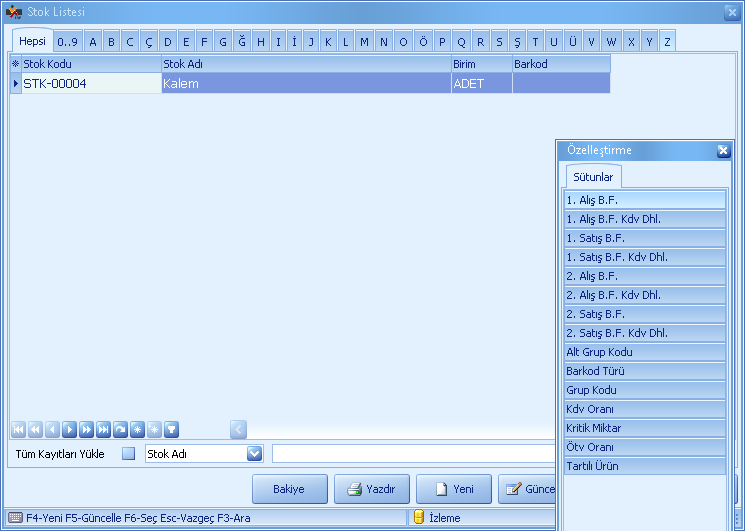
Task: Go to first record navigator button
Action: 18,429
